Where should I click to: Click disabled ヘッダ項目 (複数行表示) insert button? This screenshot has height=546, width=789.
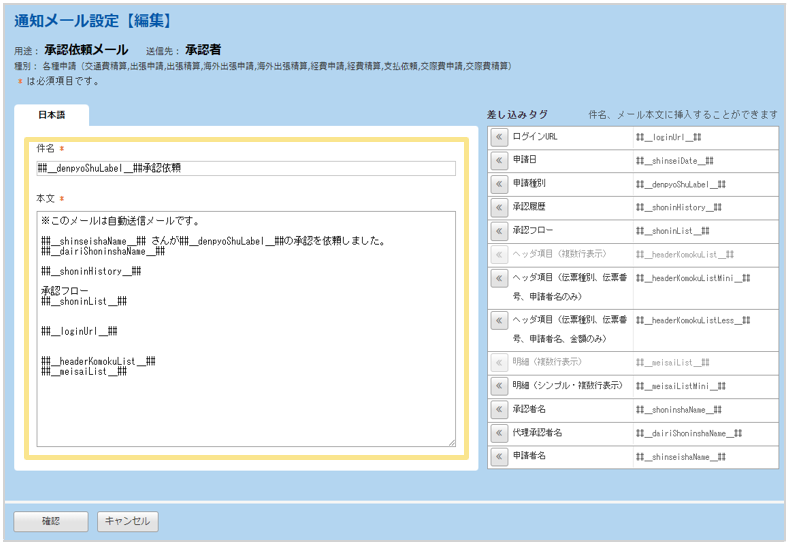pos(499,255)
